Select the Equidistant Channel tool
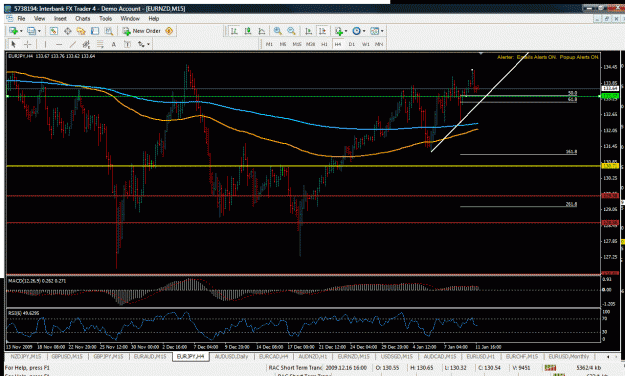This screenshot has width=625, height=376. click(86, 44)
